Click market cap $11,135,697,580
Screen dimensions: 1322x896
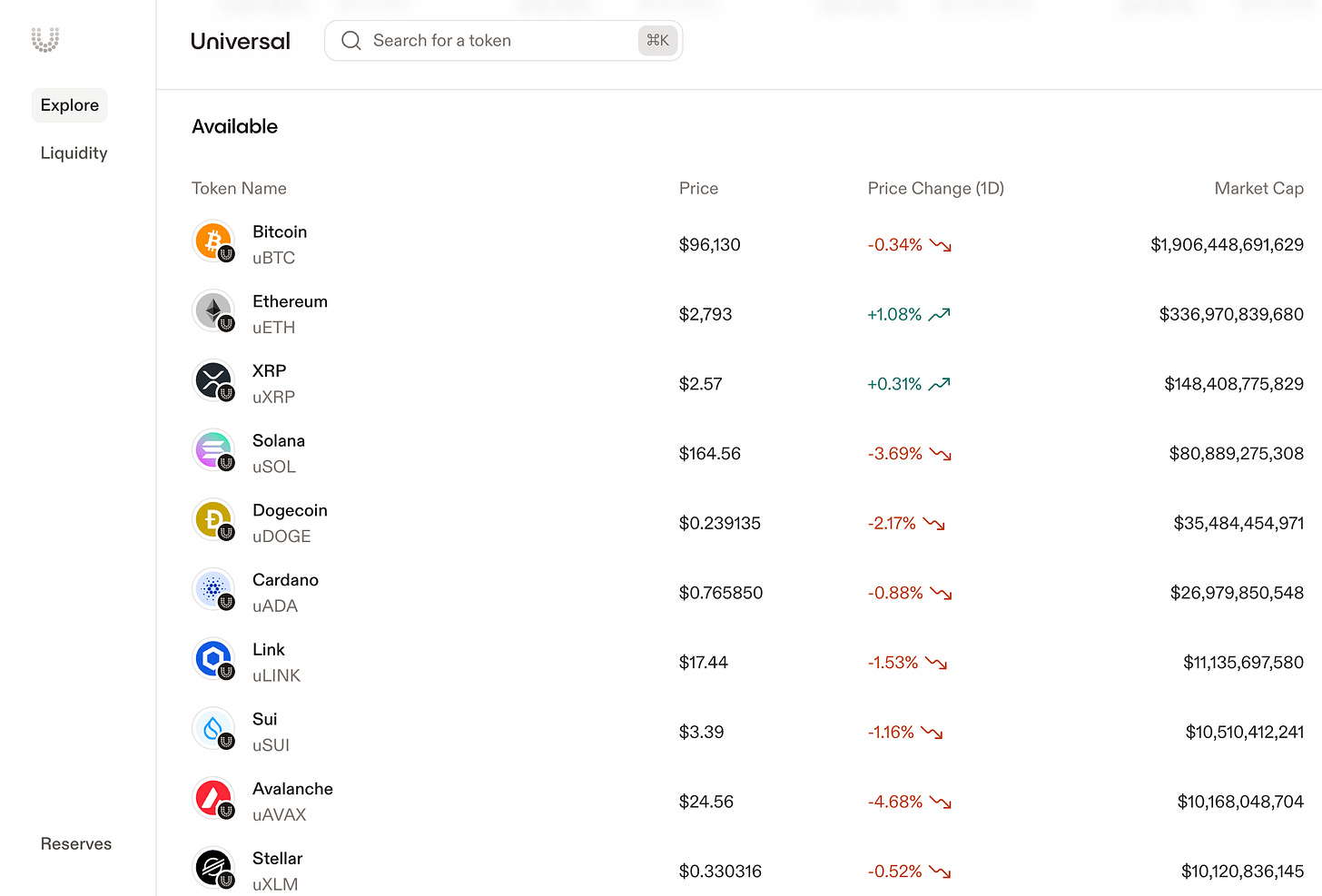point(1243,663)
